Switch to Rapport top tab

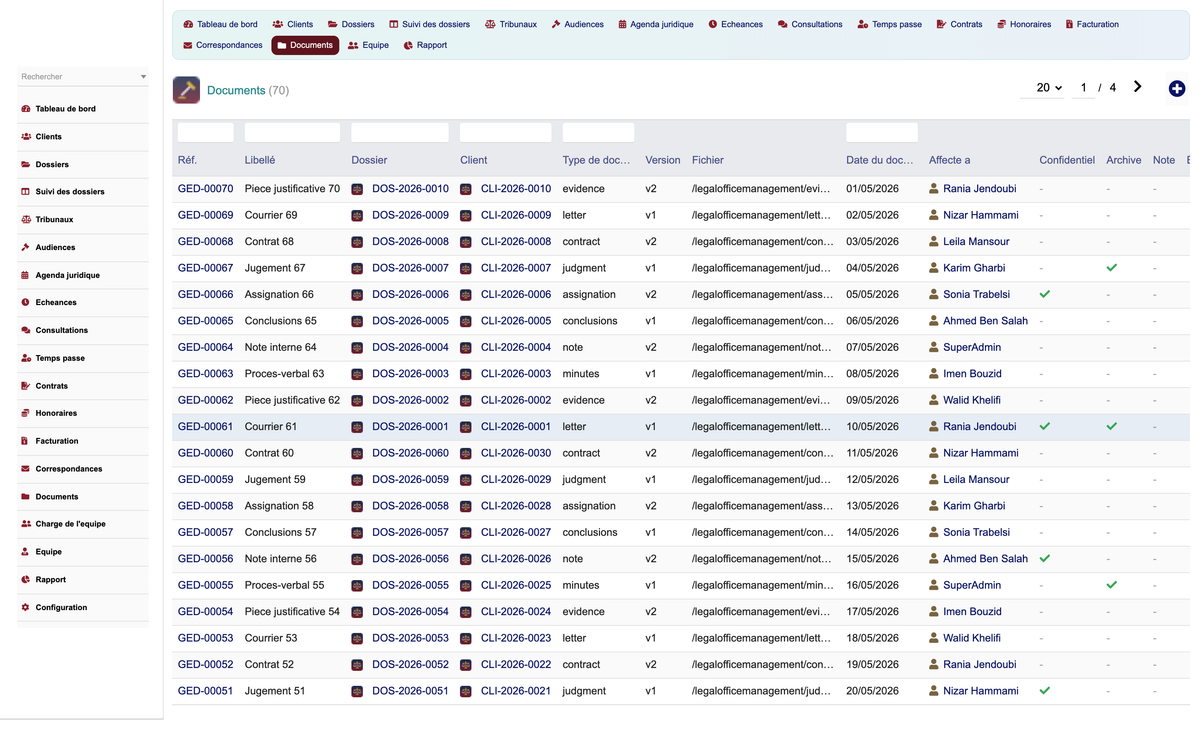[425, 45]
